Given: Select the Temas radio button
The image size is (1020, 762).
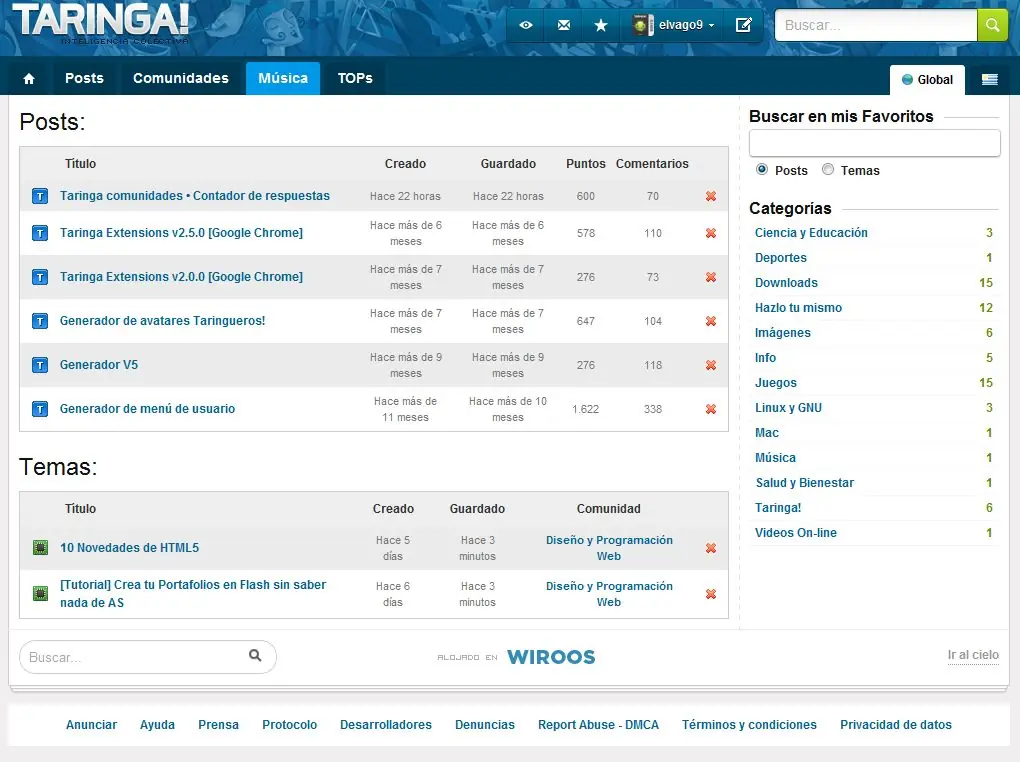Looking at the screenshot, I should [828, 170].
